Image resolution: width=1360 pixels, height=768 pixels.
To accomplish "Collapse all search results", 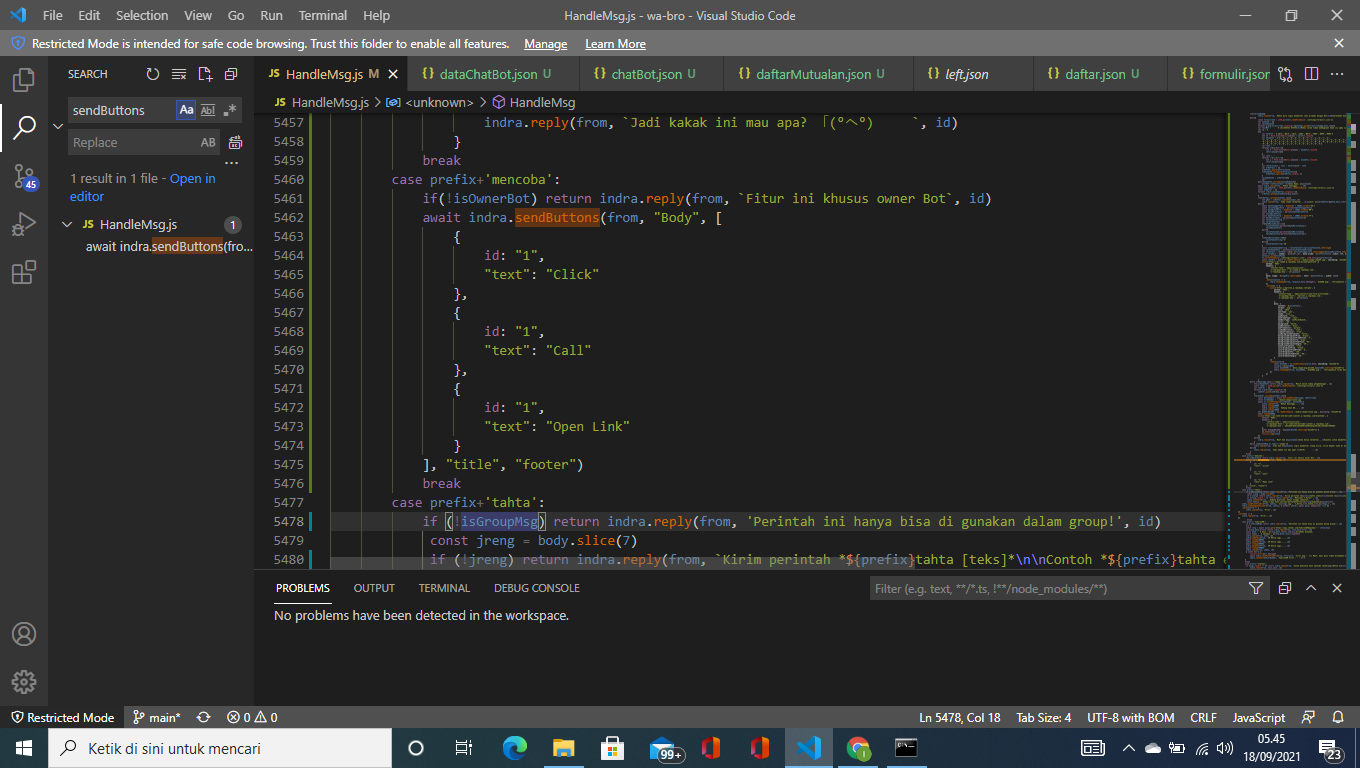I will [231, 73].
